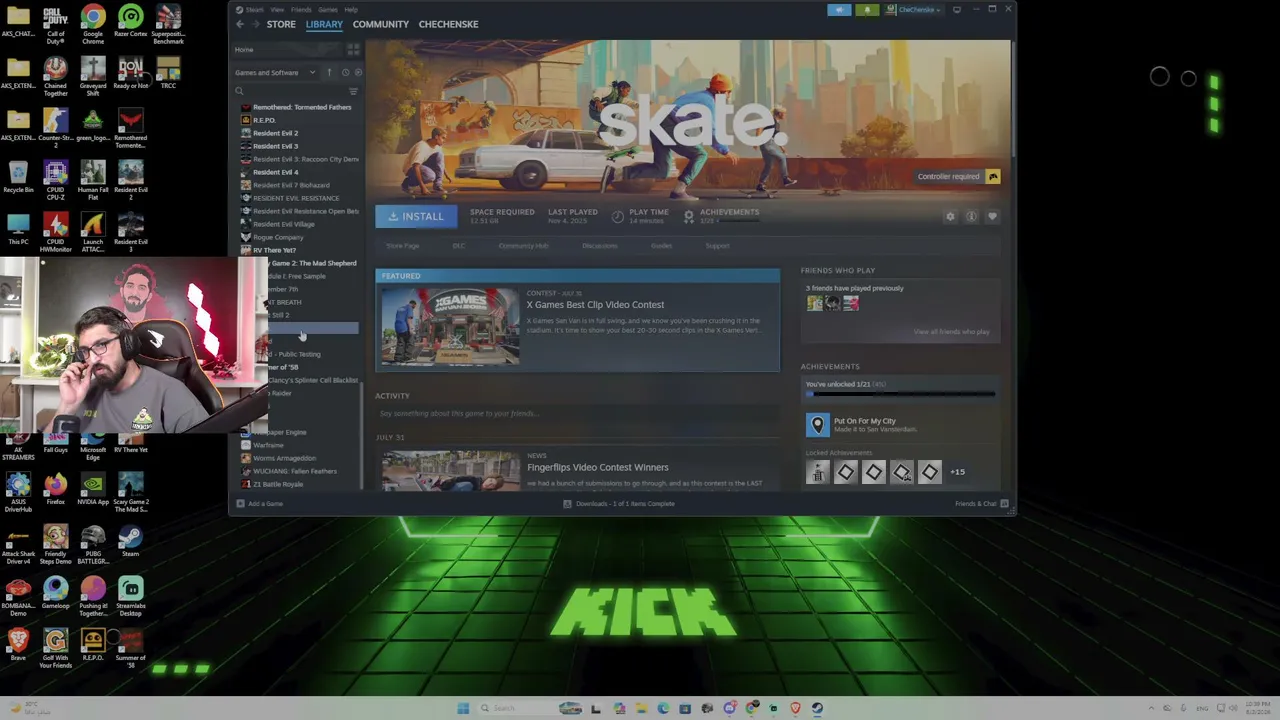Show skate game info icon

971,216
